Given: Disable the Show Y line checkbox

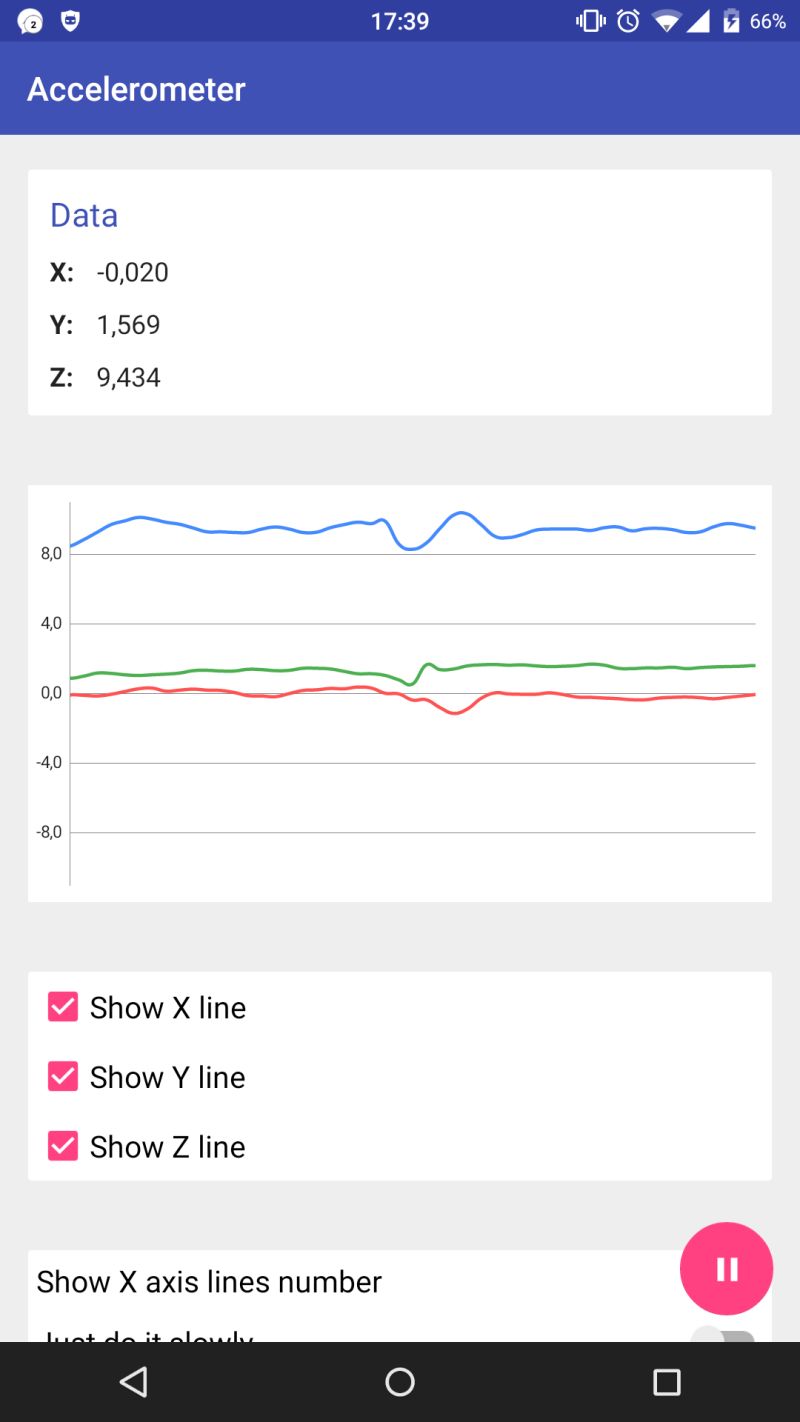Looking at the screenshot, I should (63, 1077).
